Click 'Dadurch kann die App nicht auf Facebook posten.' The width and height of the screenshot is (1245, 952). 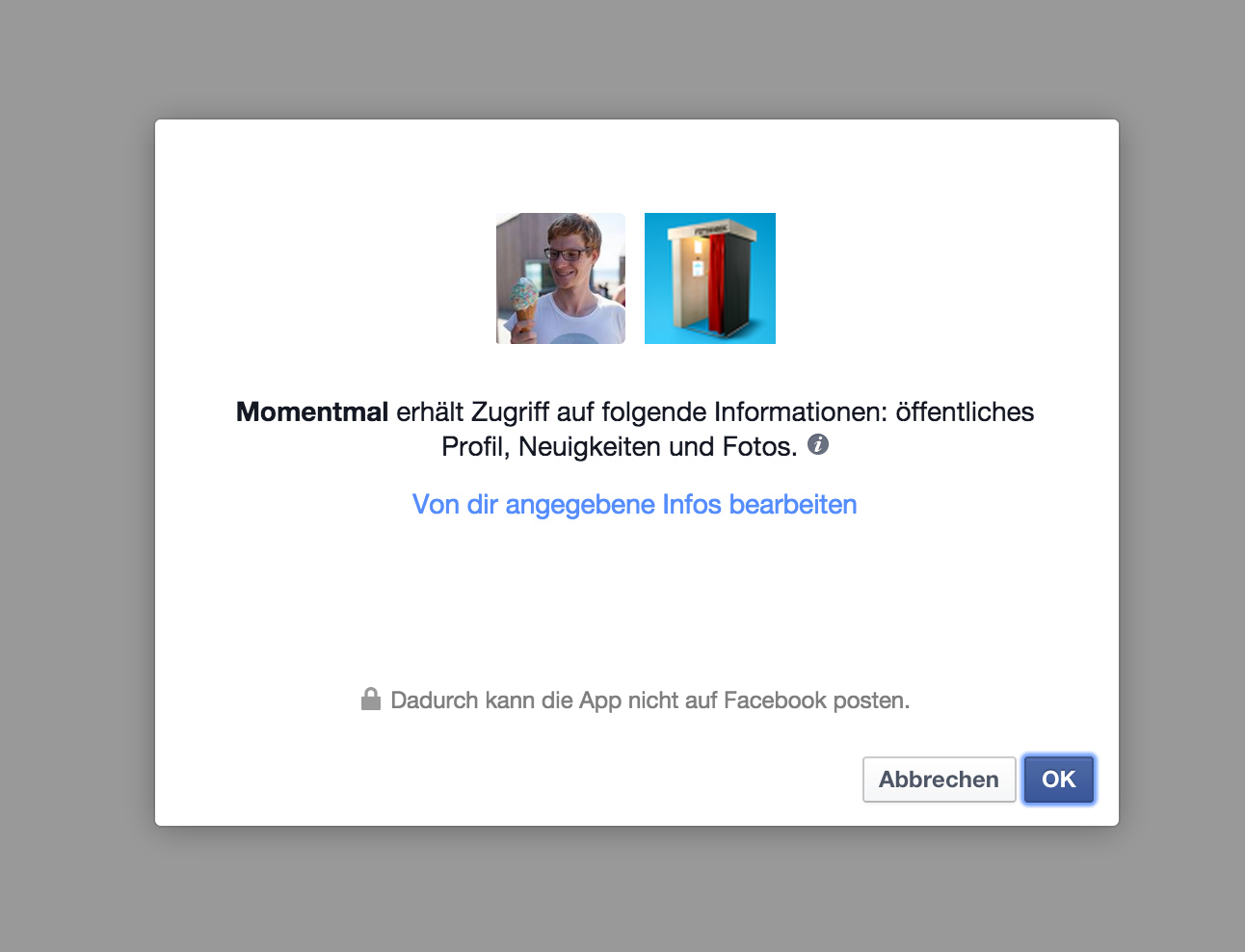click(x=650, y=701)
